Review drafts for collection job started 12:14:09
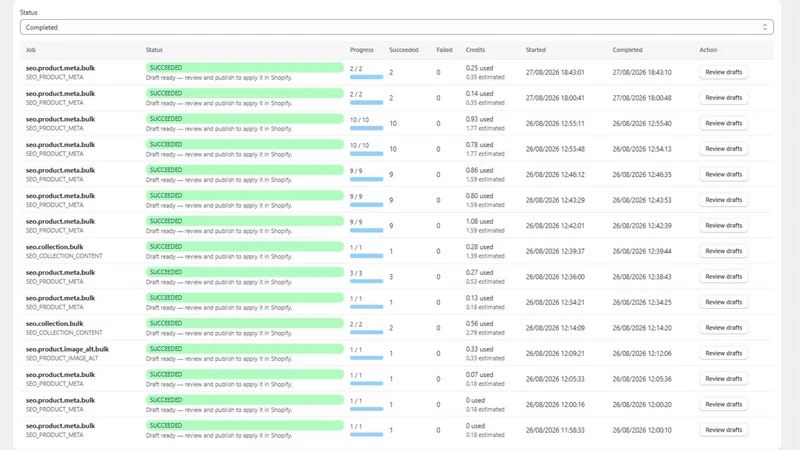Image resolution: width=800 pixels, height=450 pixels. pyautogui.click(x=723, y=328)
